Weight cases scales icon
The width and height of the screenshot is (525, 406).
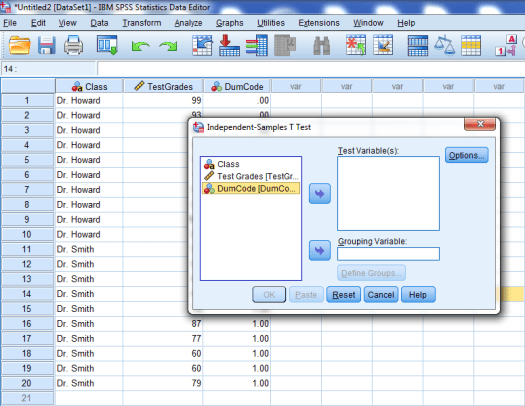point(445,45)
